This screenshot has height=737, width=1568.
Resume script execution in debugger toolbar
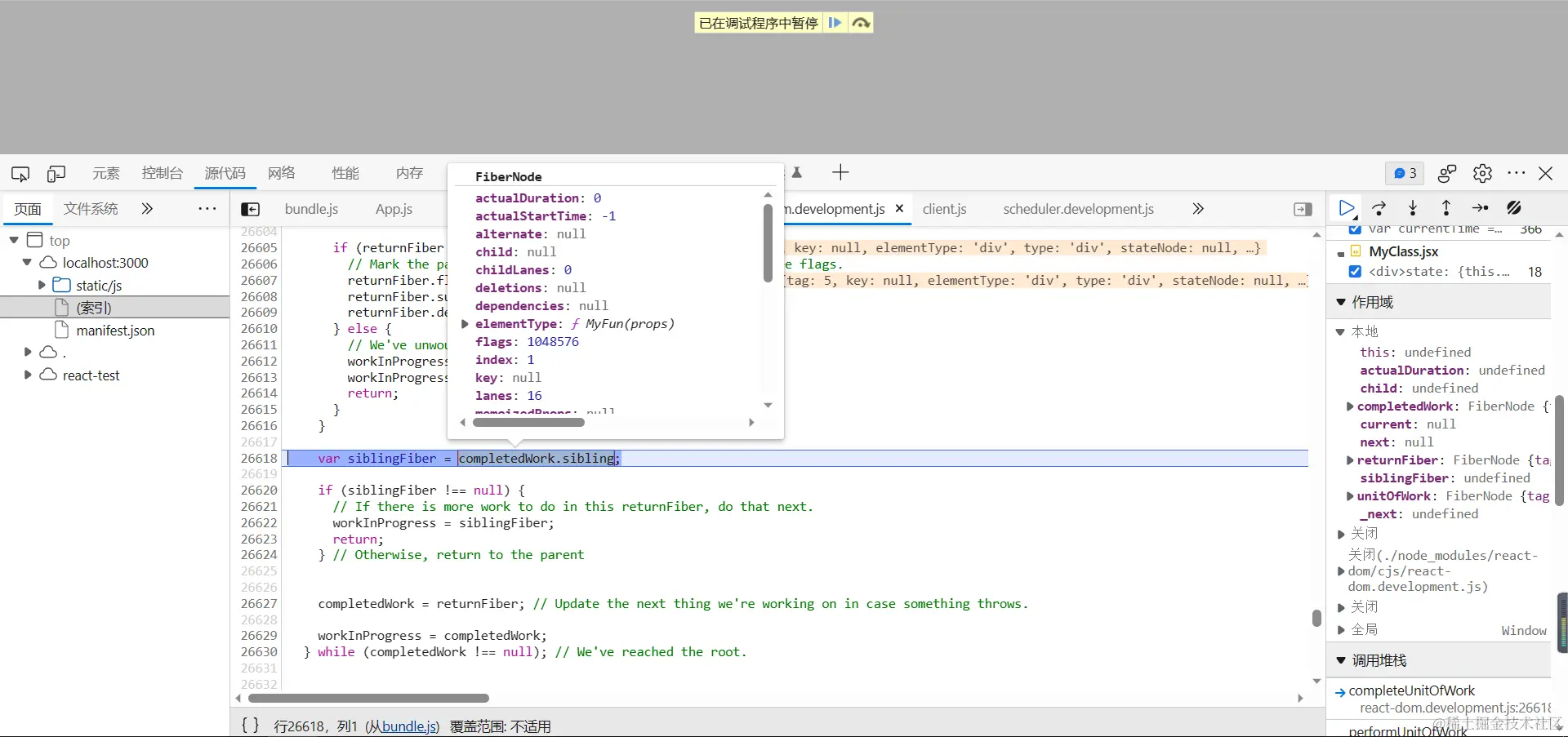[x=1347, y=208]
